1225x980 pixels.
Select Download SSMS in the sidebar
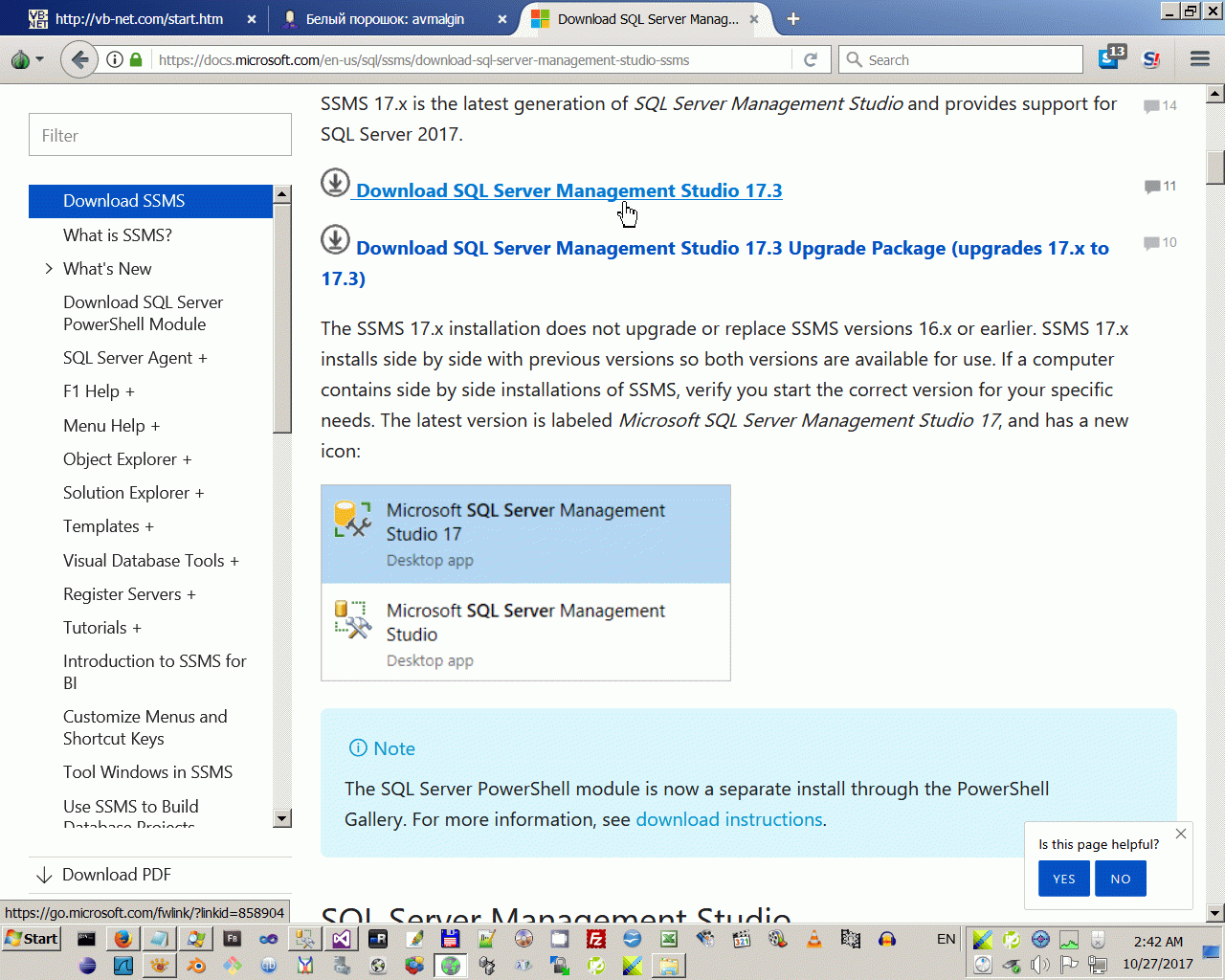pos(151,201)
